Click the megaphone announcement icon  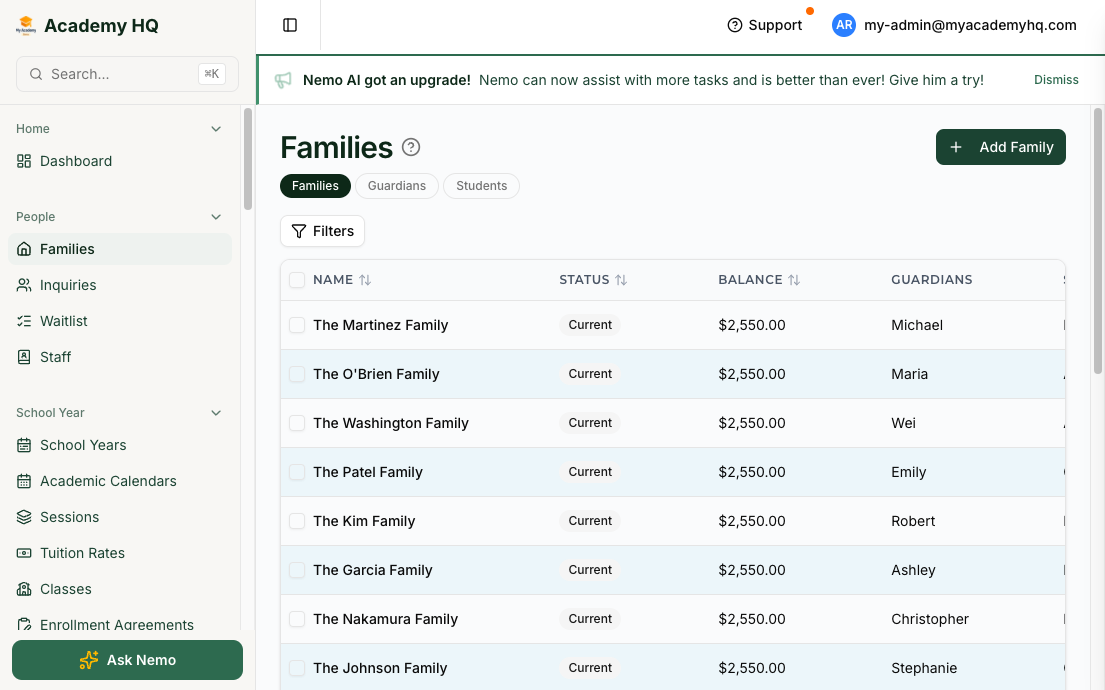(x=283, y=80)
